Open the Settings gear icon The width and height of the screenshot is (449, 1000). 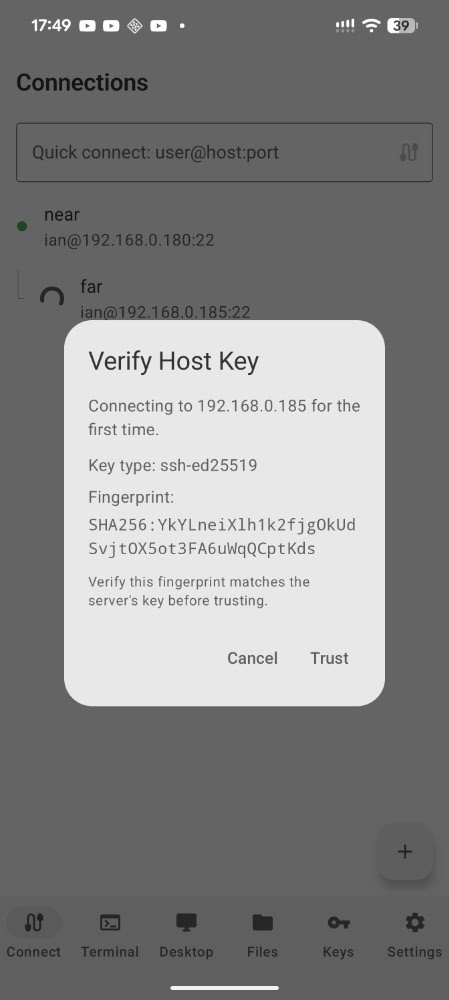(x=415, y=922)
